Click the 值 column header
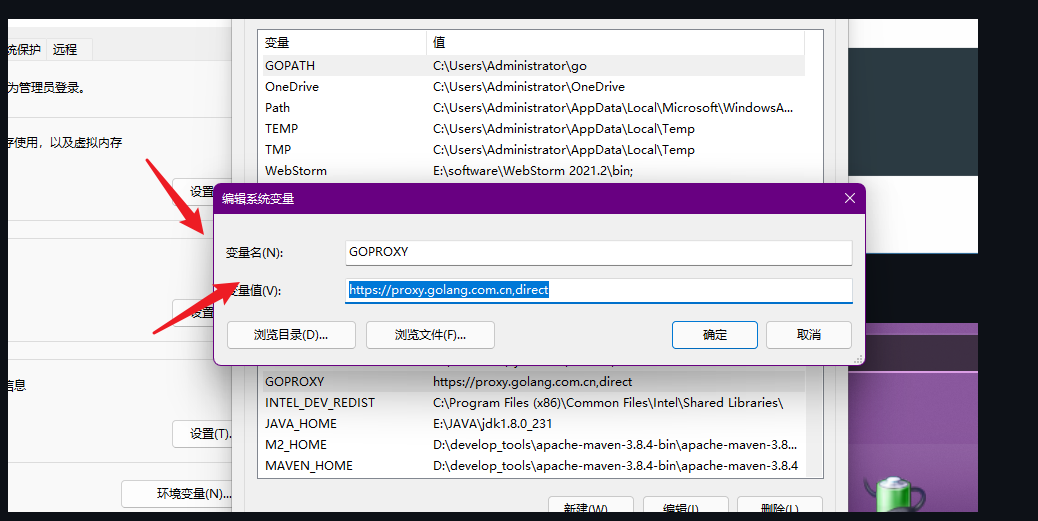 coord(616,42)
